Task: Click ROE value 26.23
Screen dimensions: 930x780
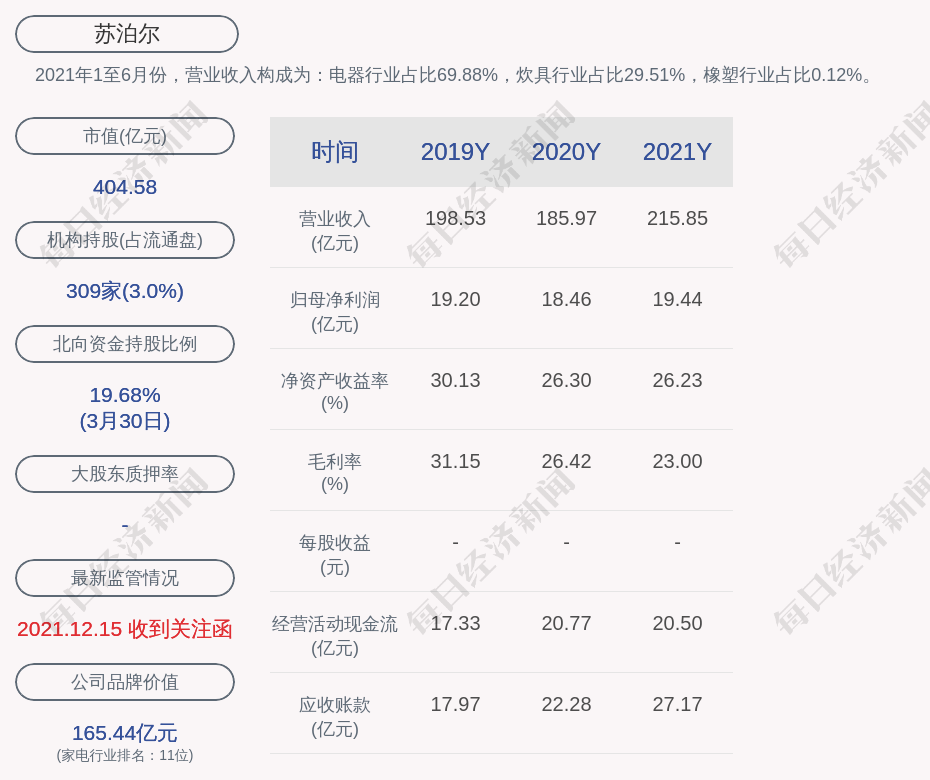Action: point(677,380)
